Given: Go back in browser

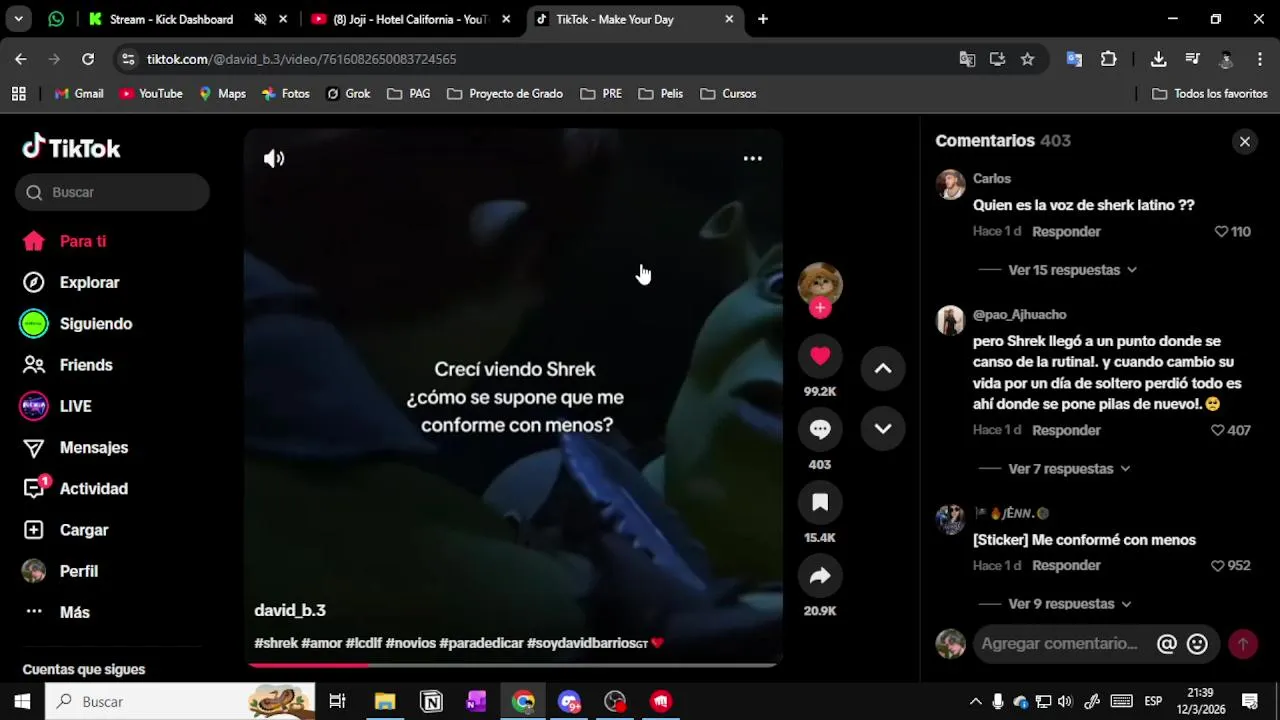Looking at the screenshot, I should (x=21, y=59).
